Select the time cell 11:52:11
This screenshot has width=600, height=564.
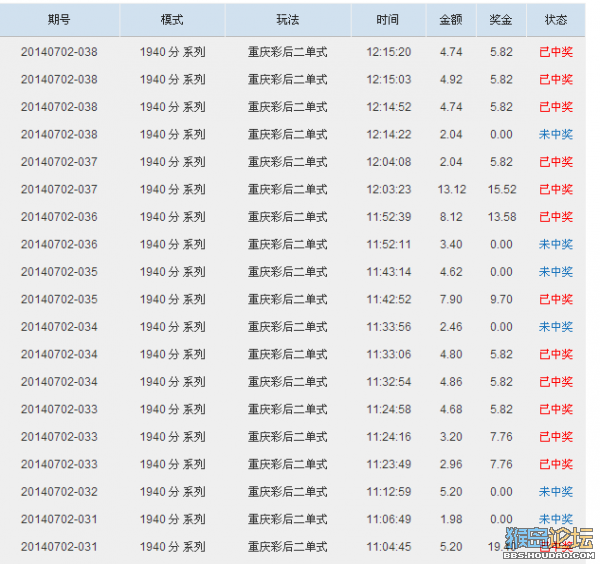tap(389, 244)
